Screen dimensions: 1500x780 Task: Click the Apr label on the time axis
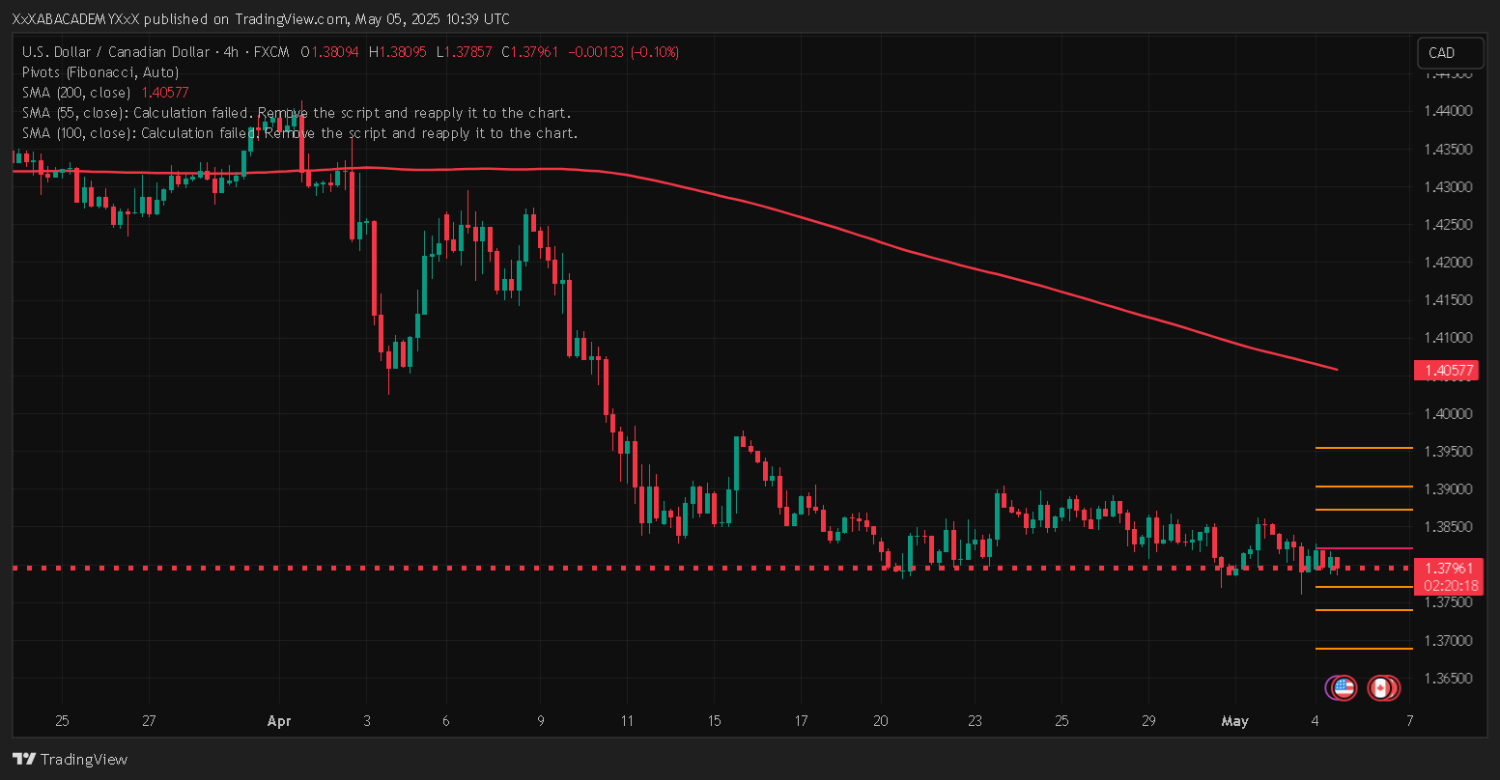278,720
